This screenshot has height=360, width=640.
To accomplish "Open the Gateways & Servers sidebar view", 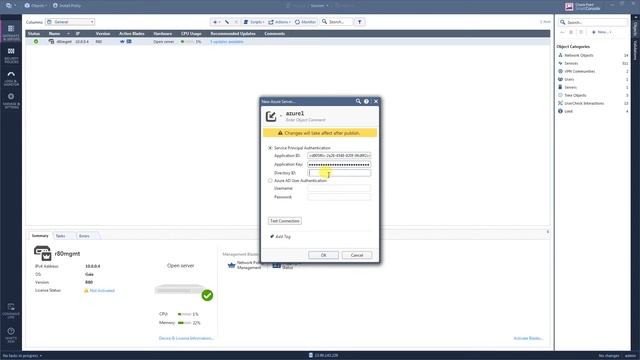I will pyautogui.click(x=11, y=32).
